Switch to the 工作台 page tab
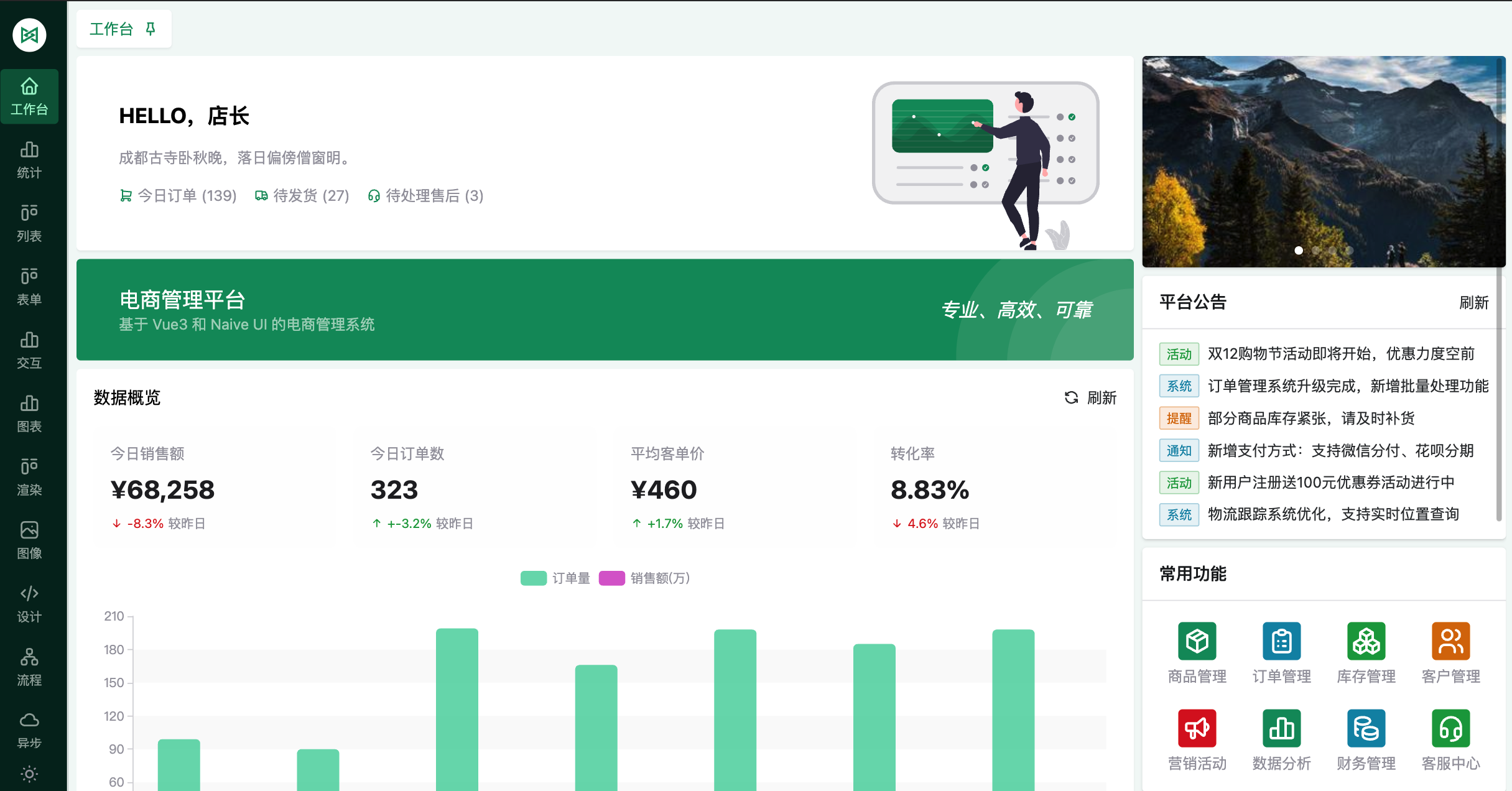The width and height of the screenshot is (1512, 791). 112,29
